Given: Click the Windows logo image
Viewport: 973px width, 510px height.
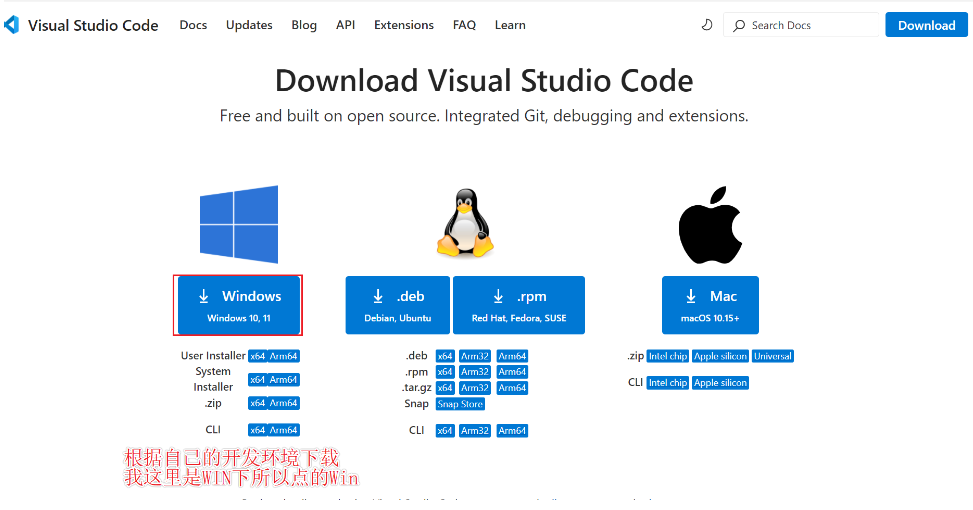Looking at the screenshot, I should coord(239,224).
